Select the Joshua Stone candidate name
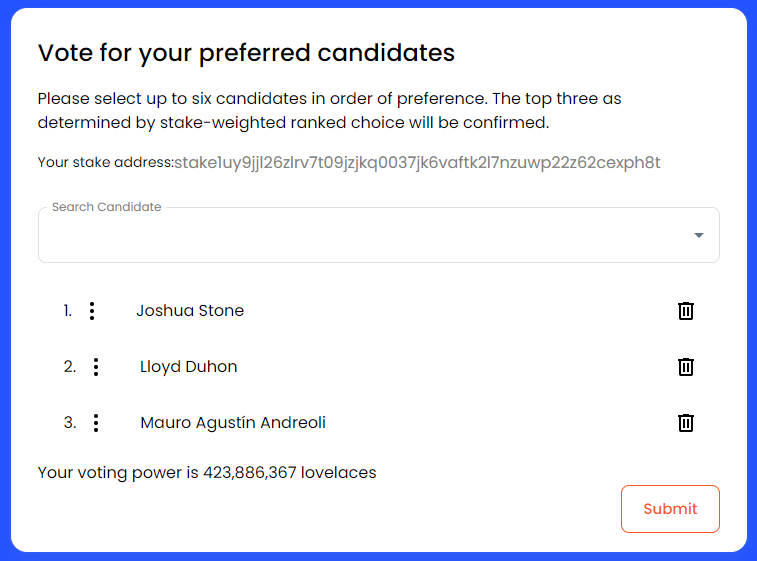 [190, 311]
